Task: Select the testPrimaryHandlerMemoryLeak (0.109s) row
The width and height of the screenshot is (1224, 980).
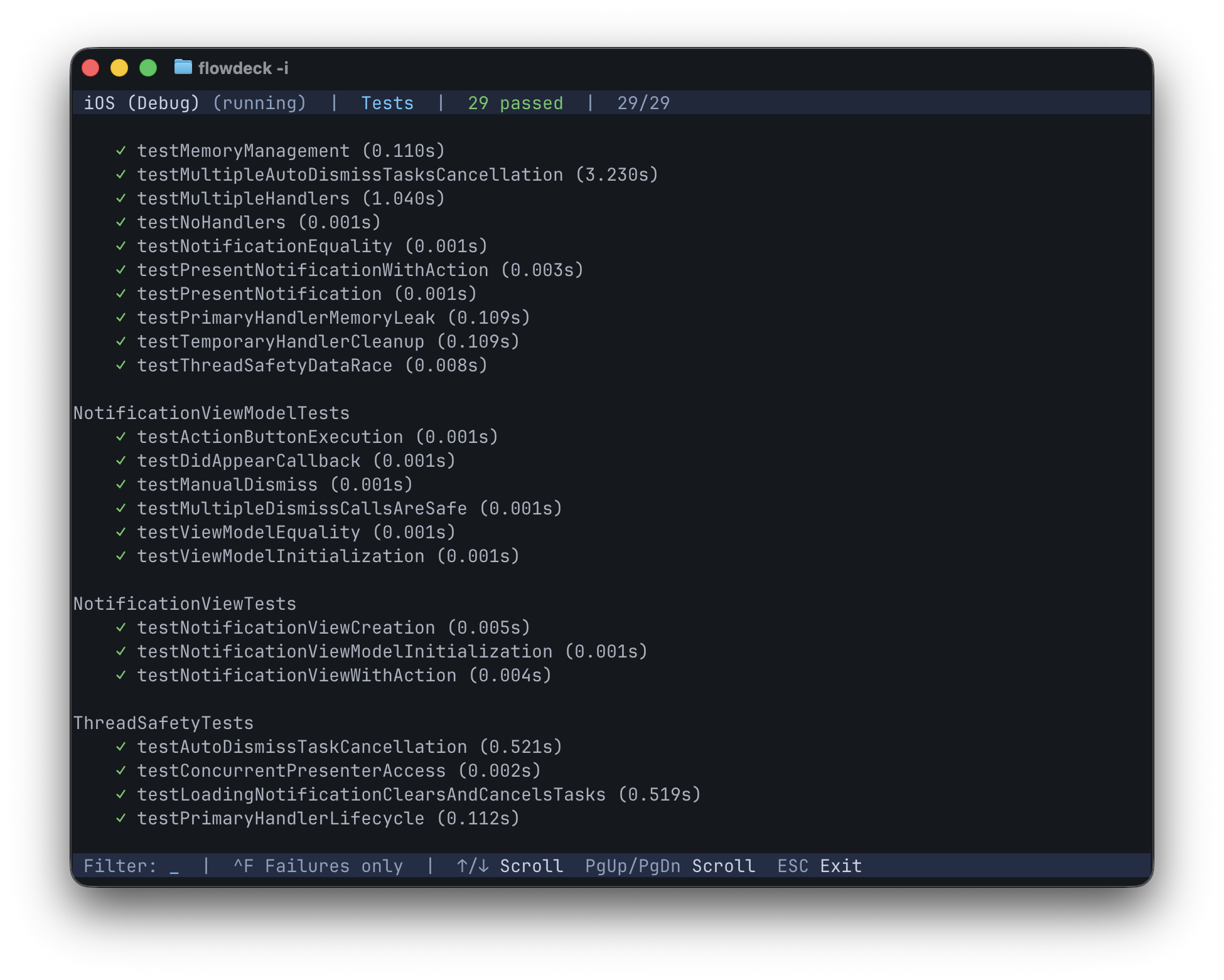Action: [323, 317]
